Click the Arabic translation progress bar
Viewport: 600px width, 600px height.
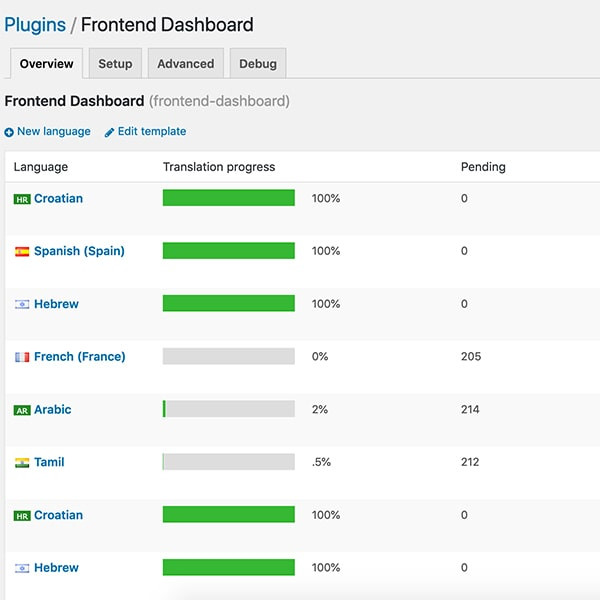(x=228, y=409)
